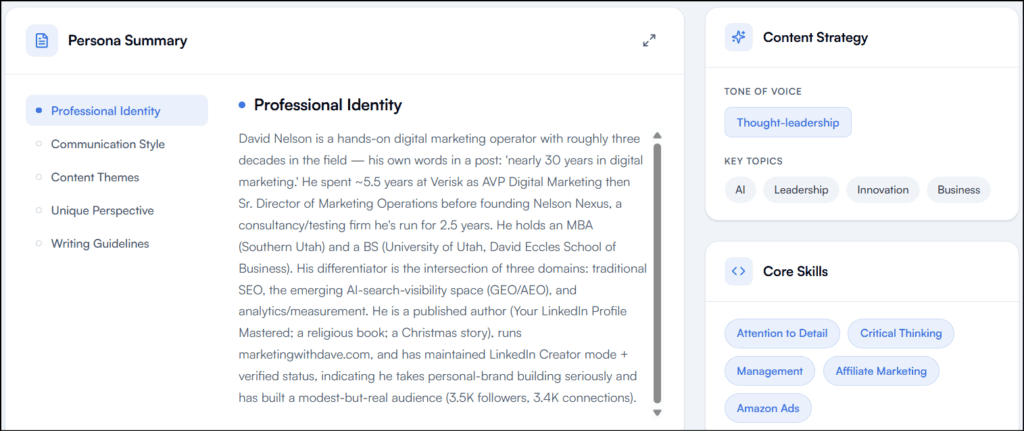Screen dimensions: 1024x431
Task: Click scrollbar down arrow below persona text
Action: click(x=658, y=413)
